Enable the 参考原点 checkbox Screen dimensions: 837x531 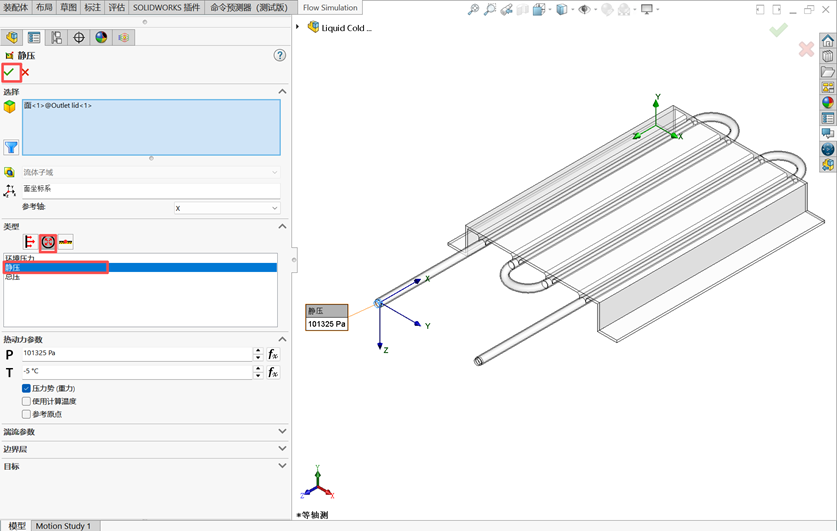click(26, 414)
